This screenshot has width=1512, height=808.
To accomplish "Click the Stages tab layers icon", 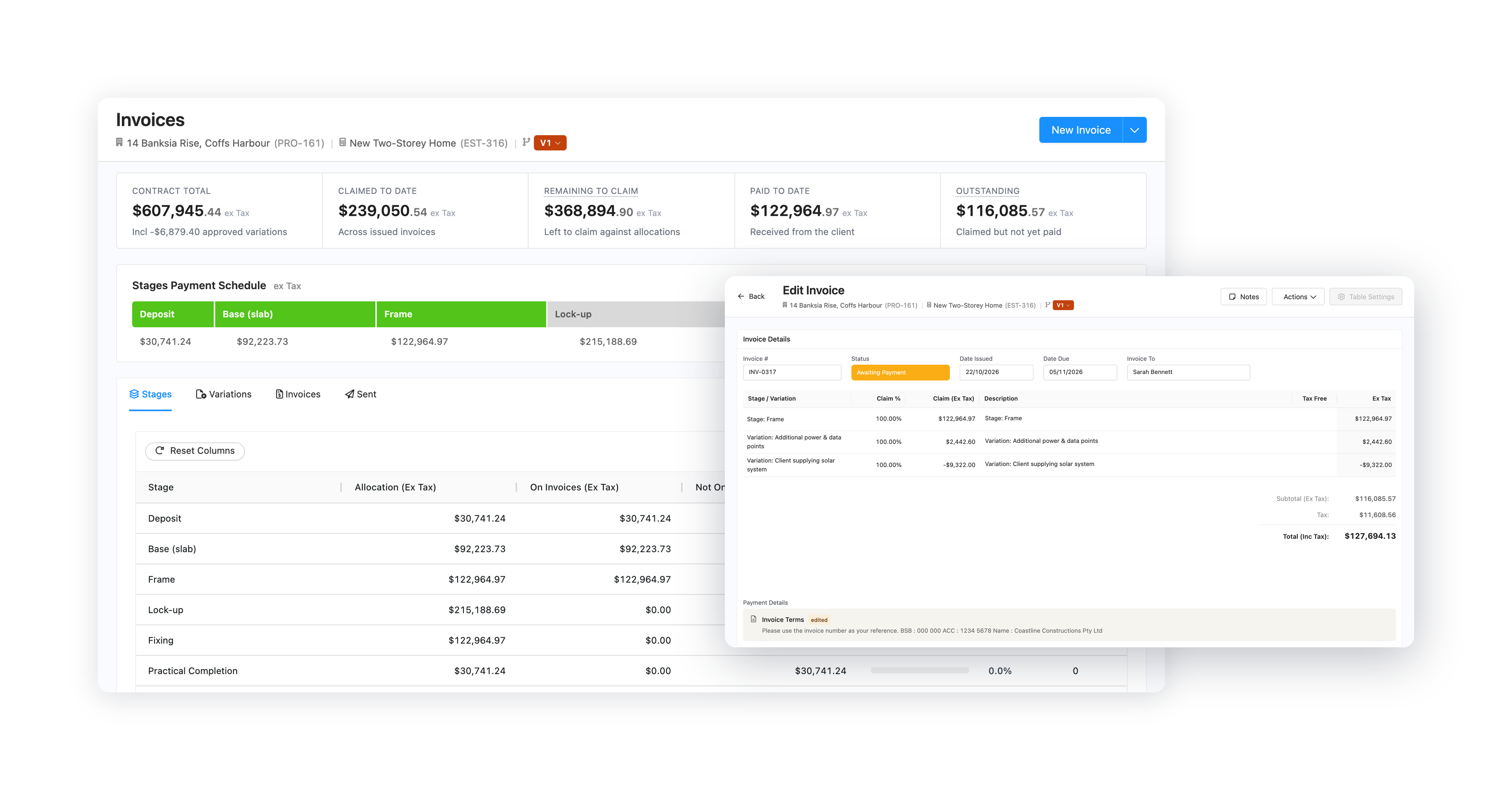I will pos(134,394).
